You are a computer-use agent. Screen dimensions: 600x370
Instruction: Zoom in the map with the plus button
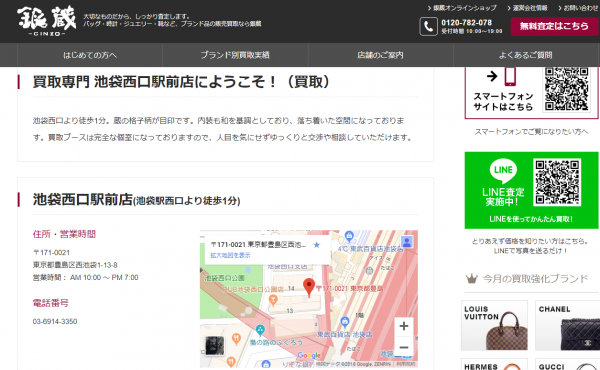click(404, 326)
